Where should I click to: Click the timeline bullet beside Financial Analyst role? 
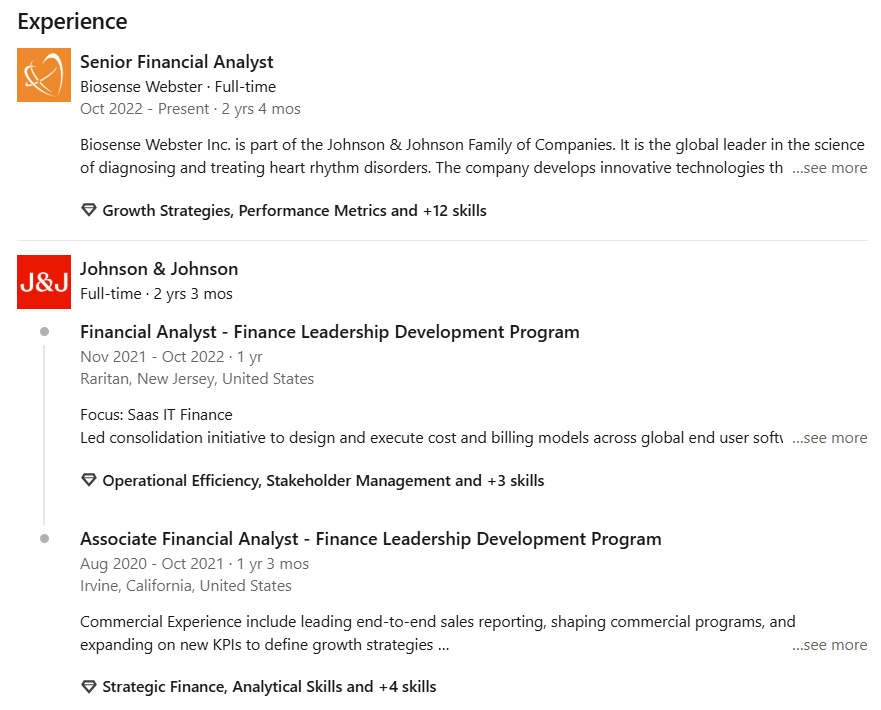(x=44, y=331)
